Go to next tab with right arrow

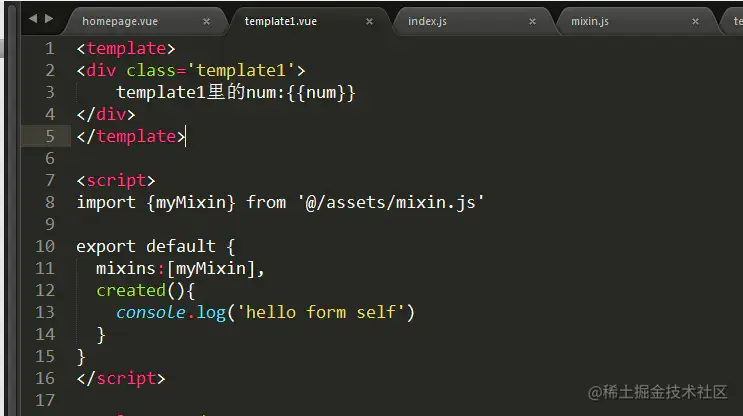[49, 18]
